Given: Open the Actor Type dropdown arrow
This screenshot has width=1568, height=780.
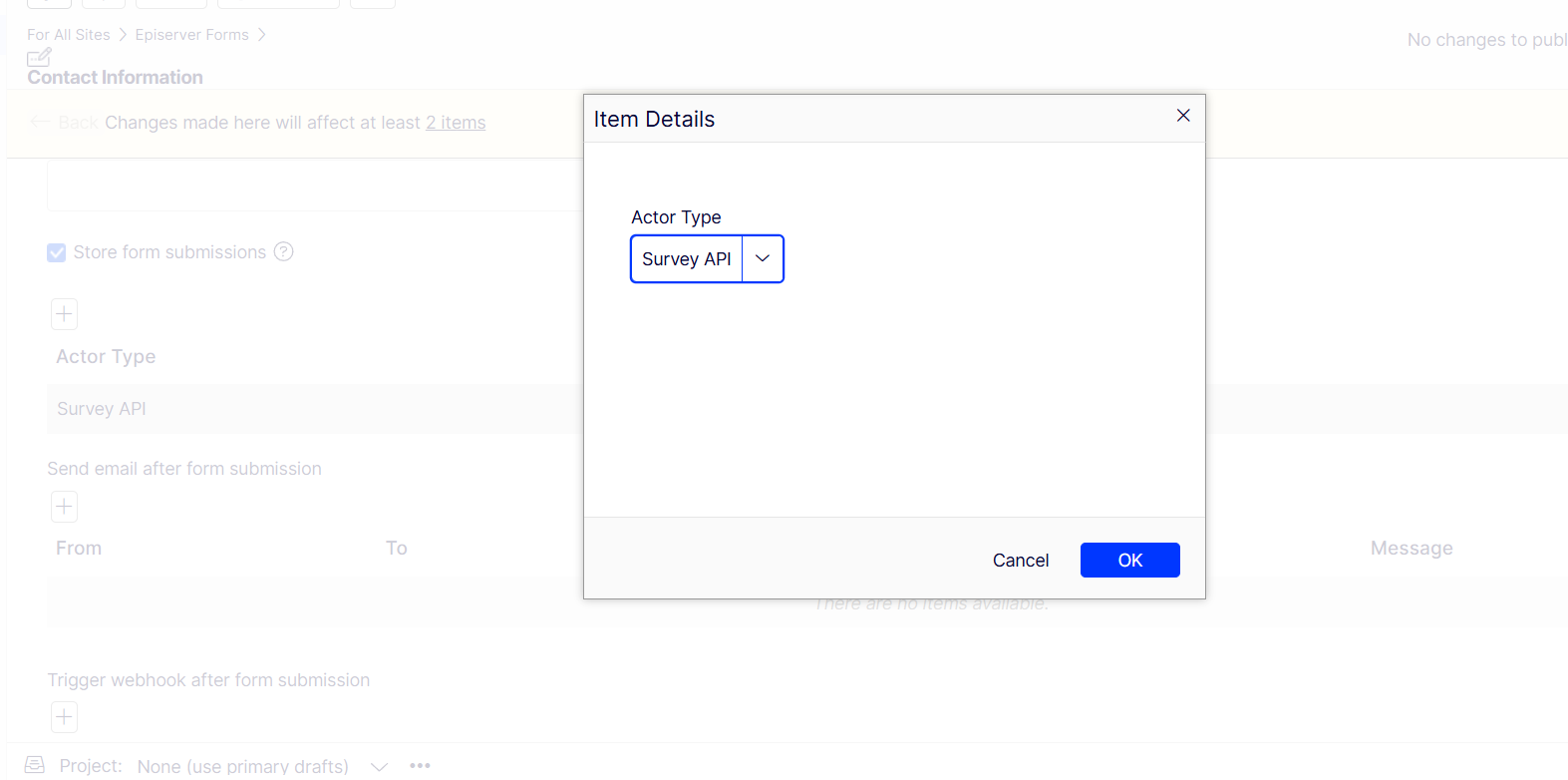Looking at the screenshot, I should [x=763, y=259].
